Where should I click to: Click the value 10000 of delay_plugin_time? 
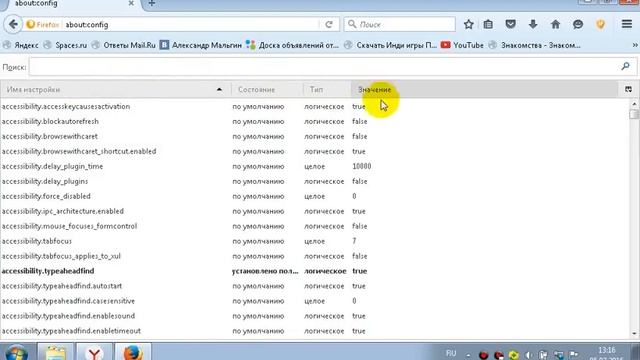click(362, 167)
